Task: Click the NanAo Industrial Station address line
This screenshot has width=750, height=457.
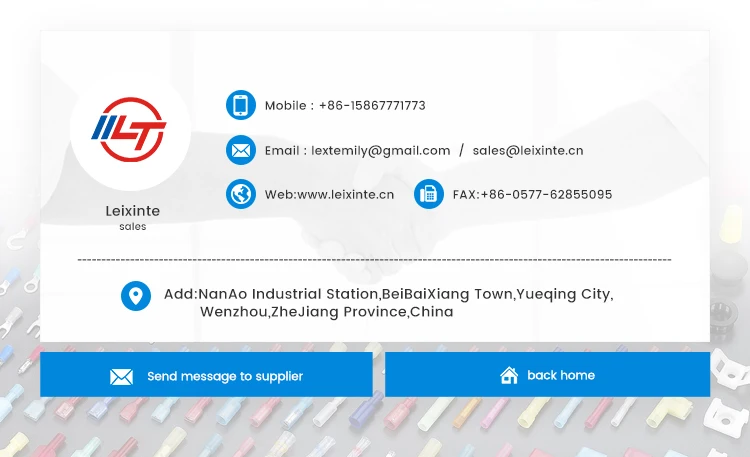Action: [388, 294]
